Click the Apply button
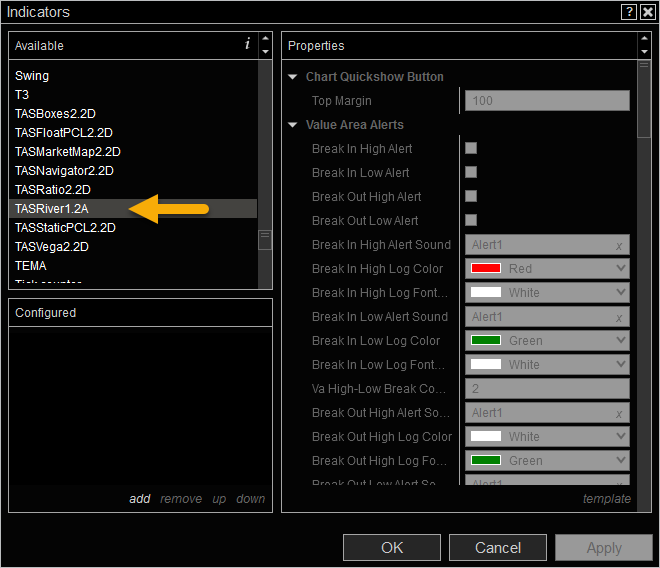Image resolution: width=660 pixels, height=568 pixels. (604, 548)
